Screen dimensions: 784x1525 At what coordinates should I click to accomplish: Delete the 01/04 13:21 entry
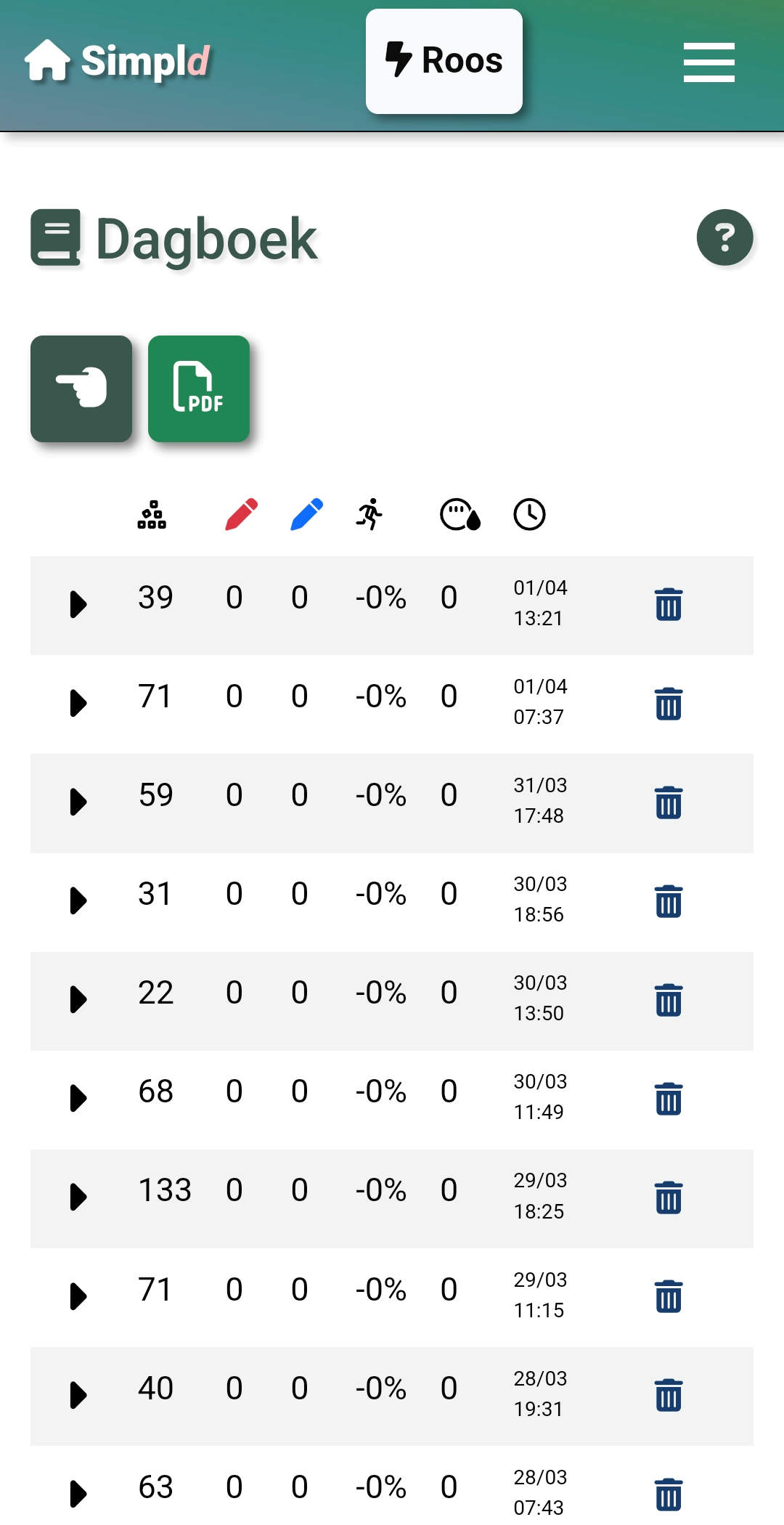coord(669,604)
